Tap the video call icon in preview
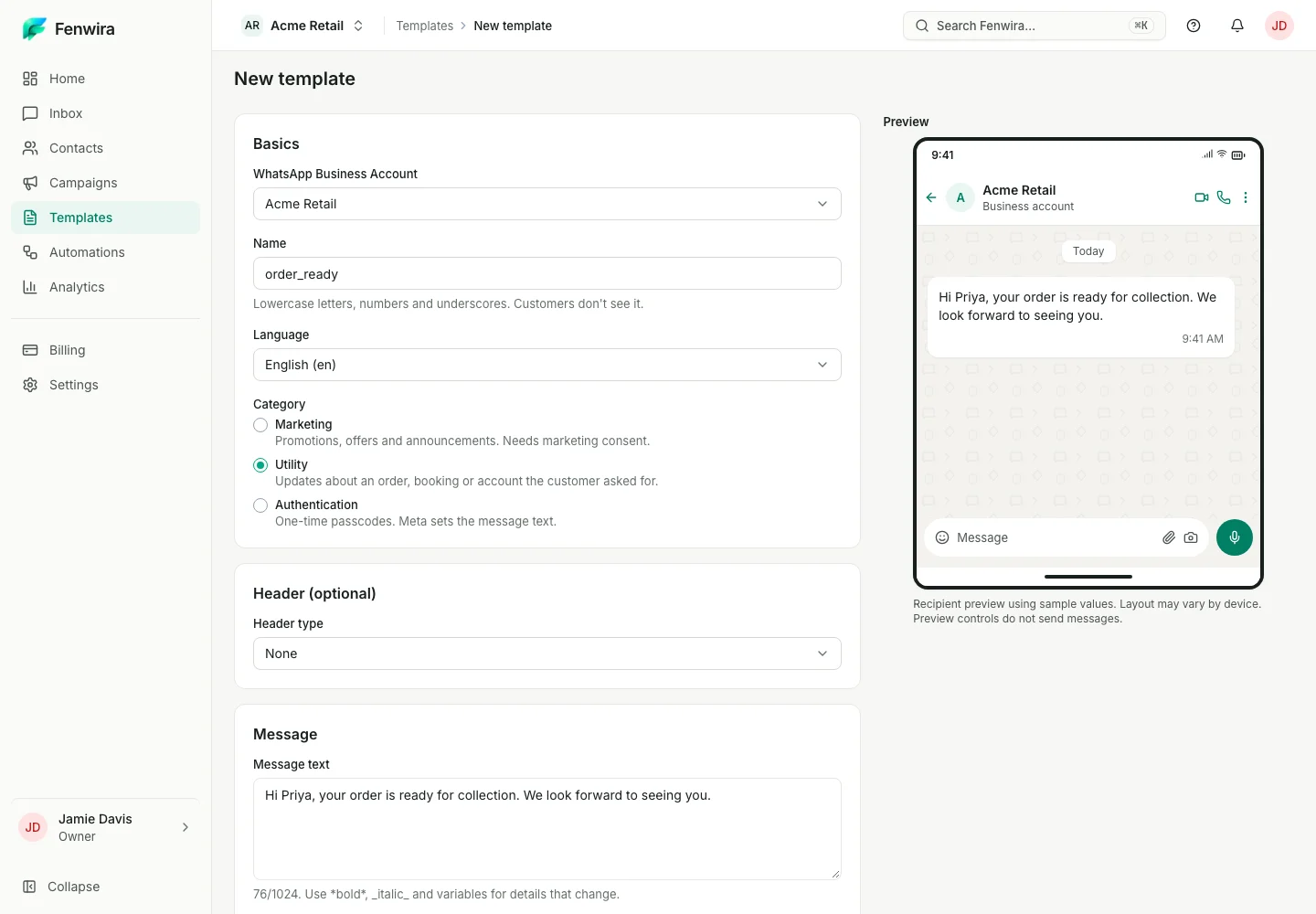1316x914 pixels. 1202,197
